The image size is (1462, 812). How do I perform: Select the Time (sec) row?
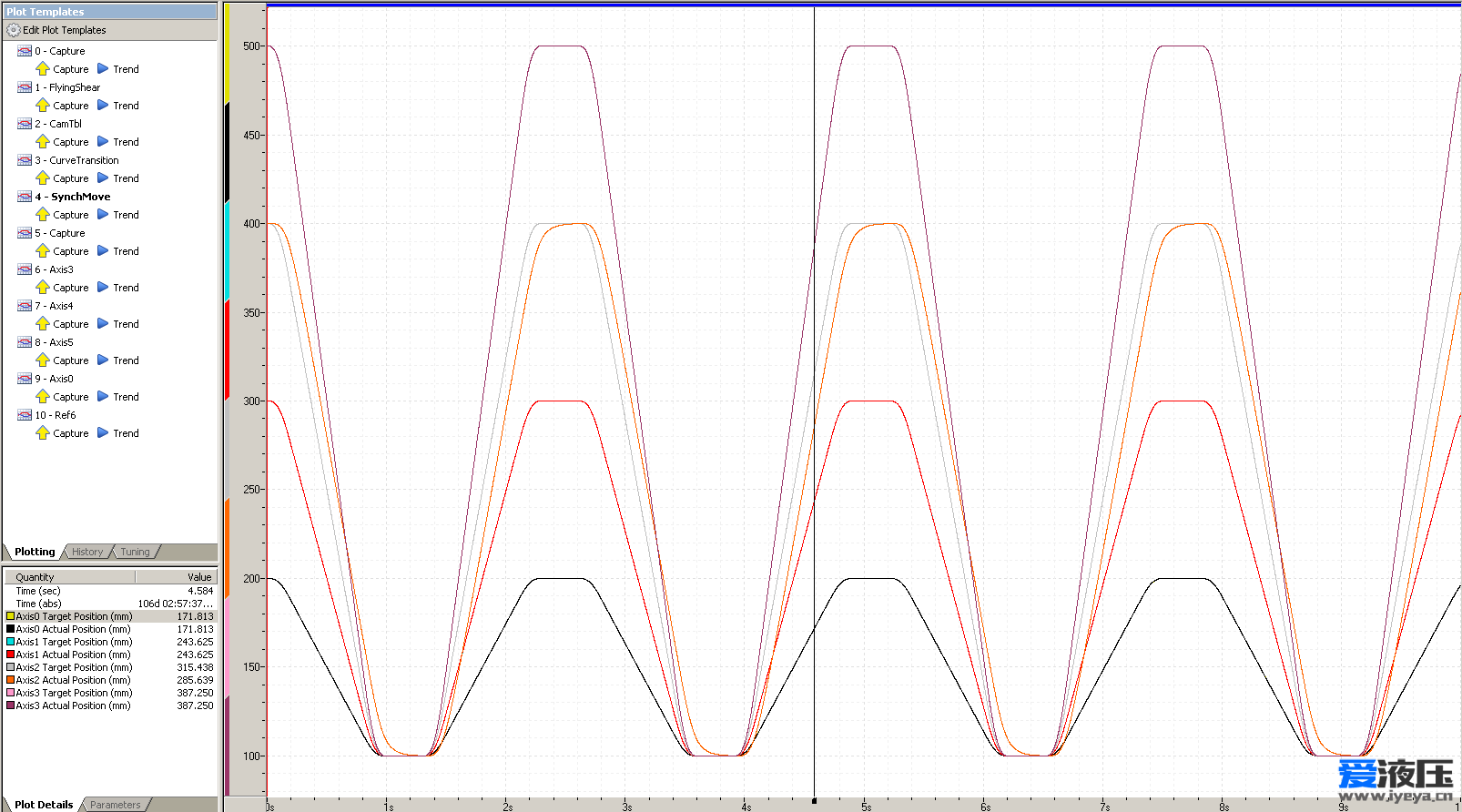tap(110, 591)
